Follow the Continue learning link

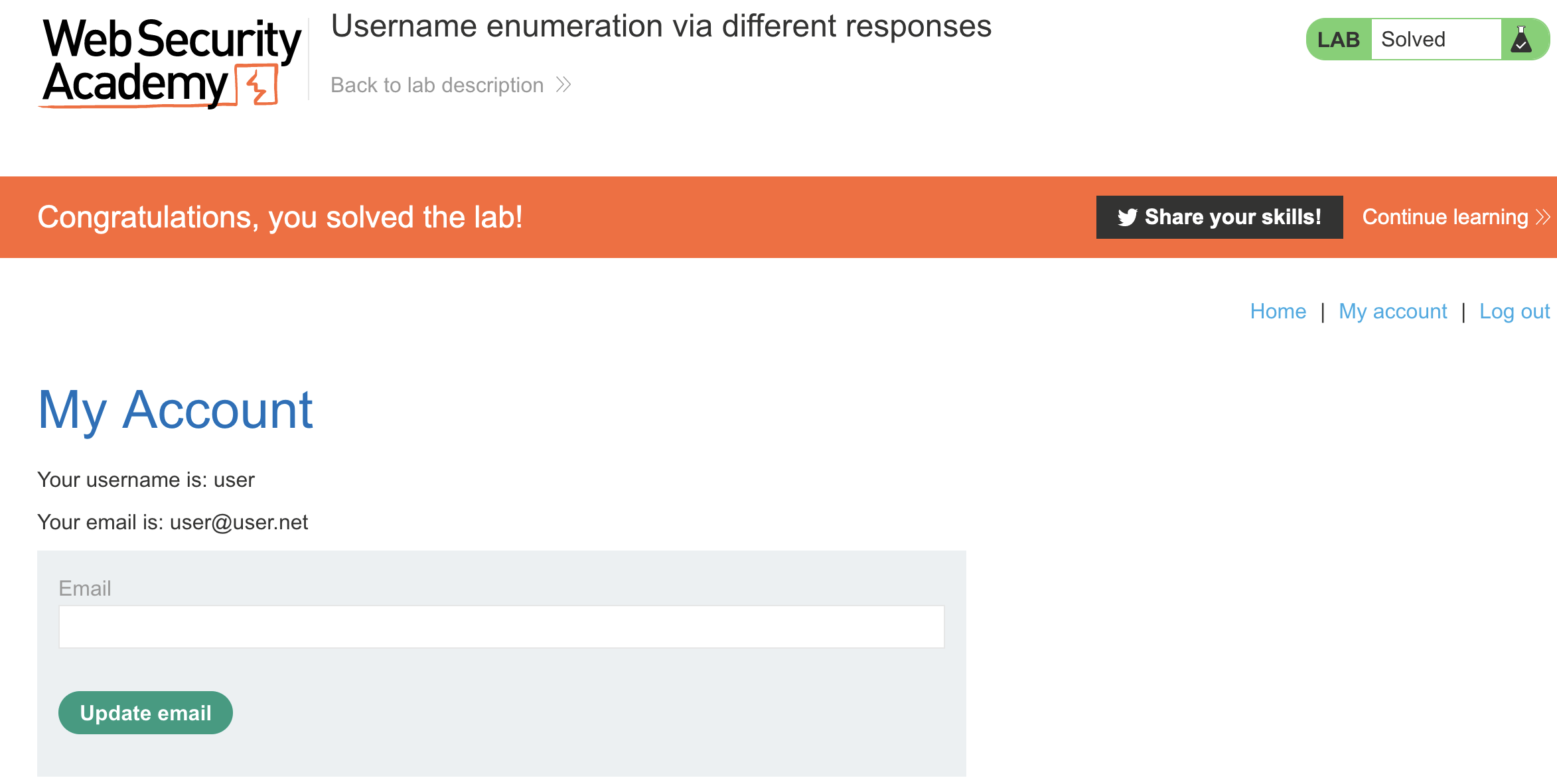[x=1445, y=217]
